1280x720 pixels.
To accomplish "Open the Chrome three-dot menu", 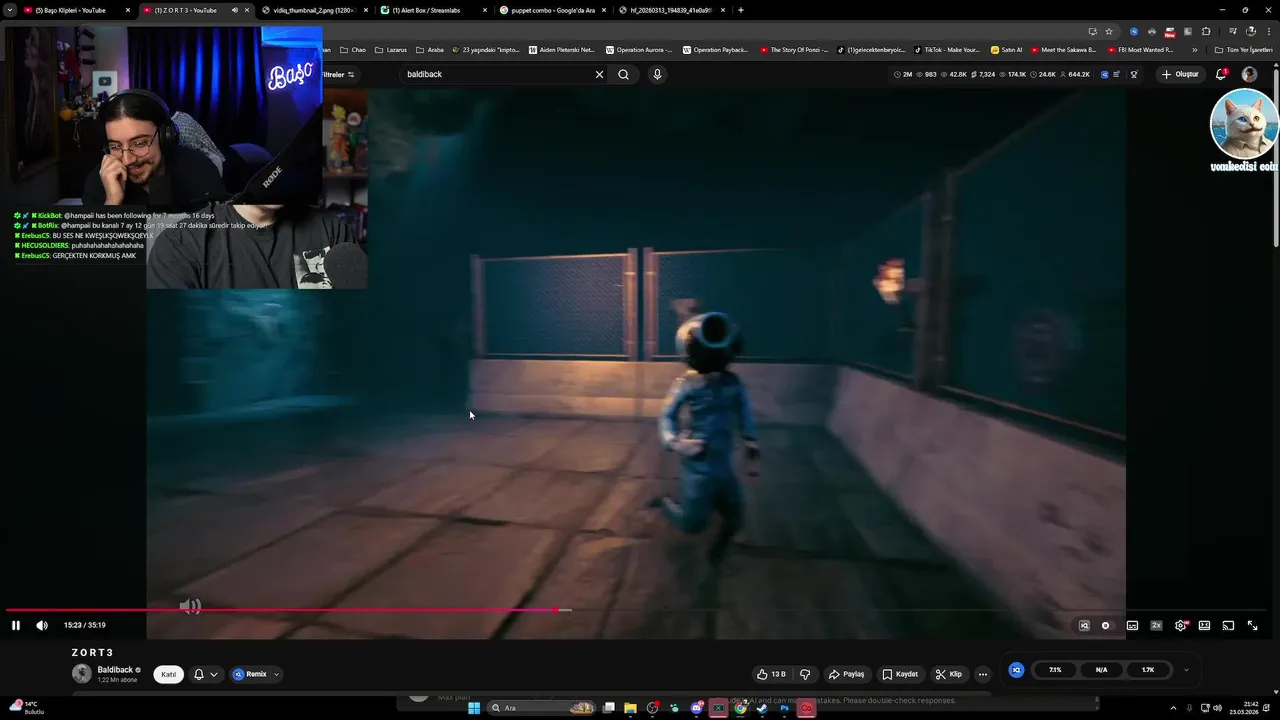I will pyautogui.click(x=1268, y=31).
